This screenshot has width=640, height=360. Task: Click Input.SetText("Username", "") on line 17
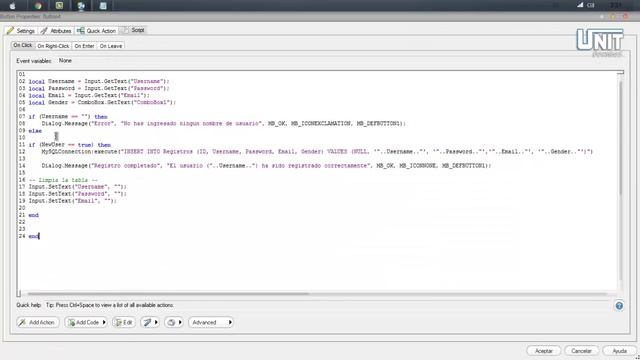click(78, 187)
